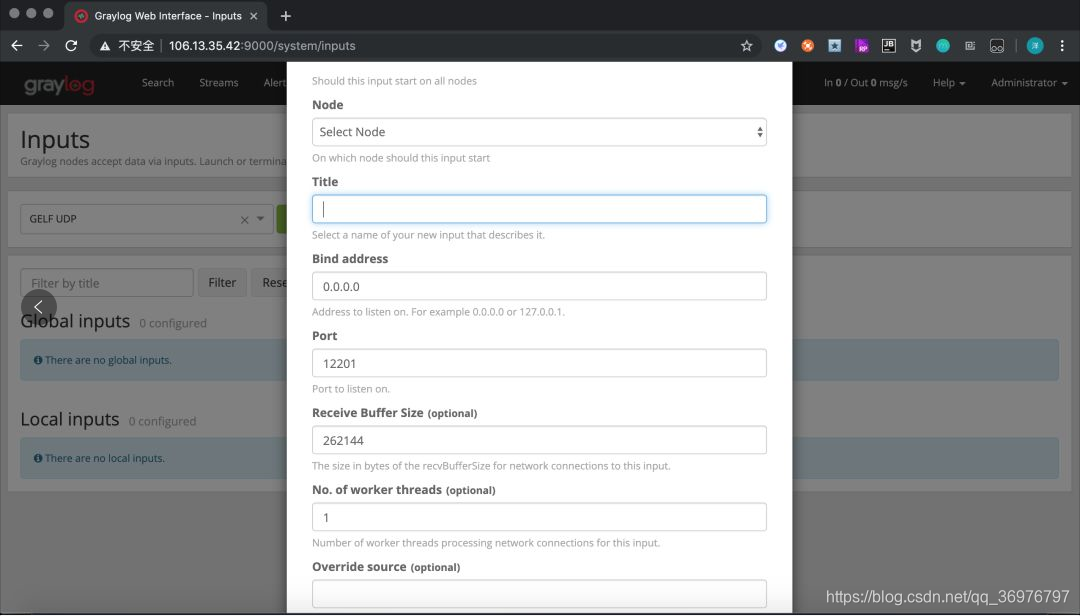Image resolution: width=1080 pixels, height=616 pixels.
Task: Click the previous-image arrow circle
Action: (39, 307)
